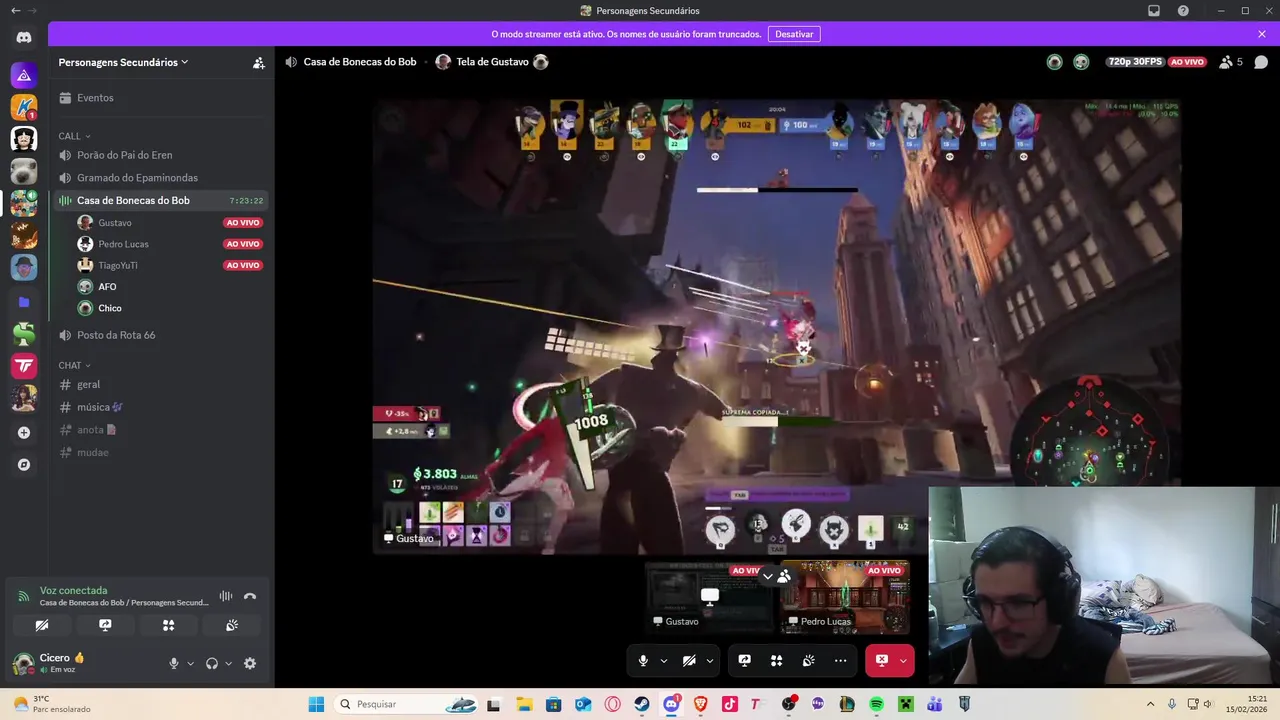The width and height of the screenshot is (1280, 720).
Task: Open Spotify from the taskbar
Action: tap(876, 704)
